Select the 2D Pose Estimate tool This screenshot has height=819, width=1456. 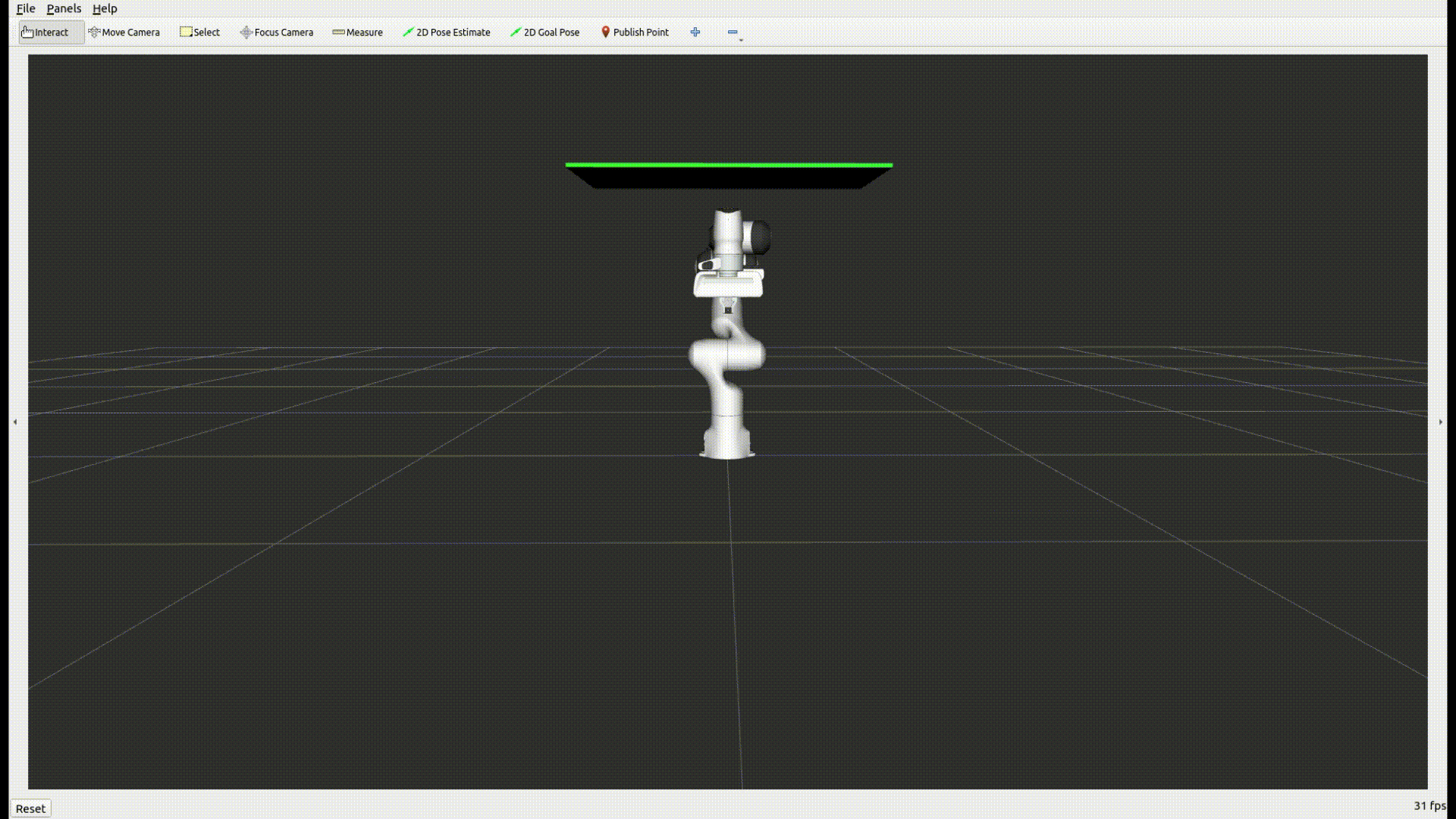tap(447, 33)
